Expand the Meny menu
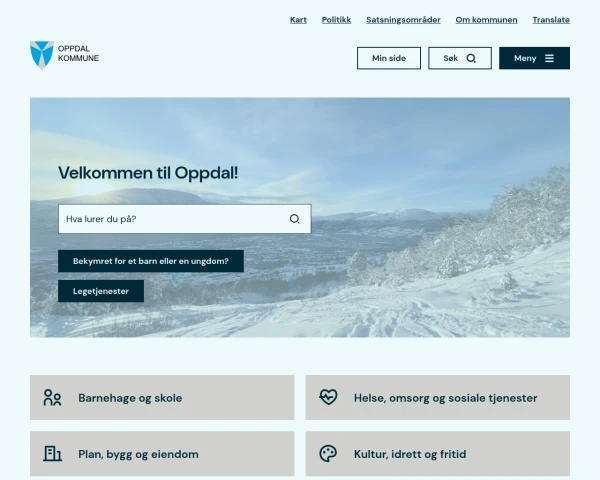Screen dimensions: 600x480 535,58
